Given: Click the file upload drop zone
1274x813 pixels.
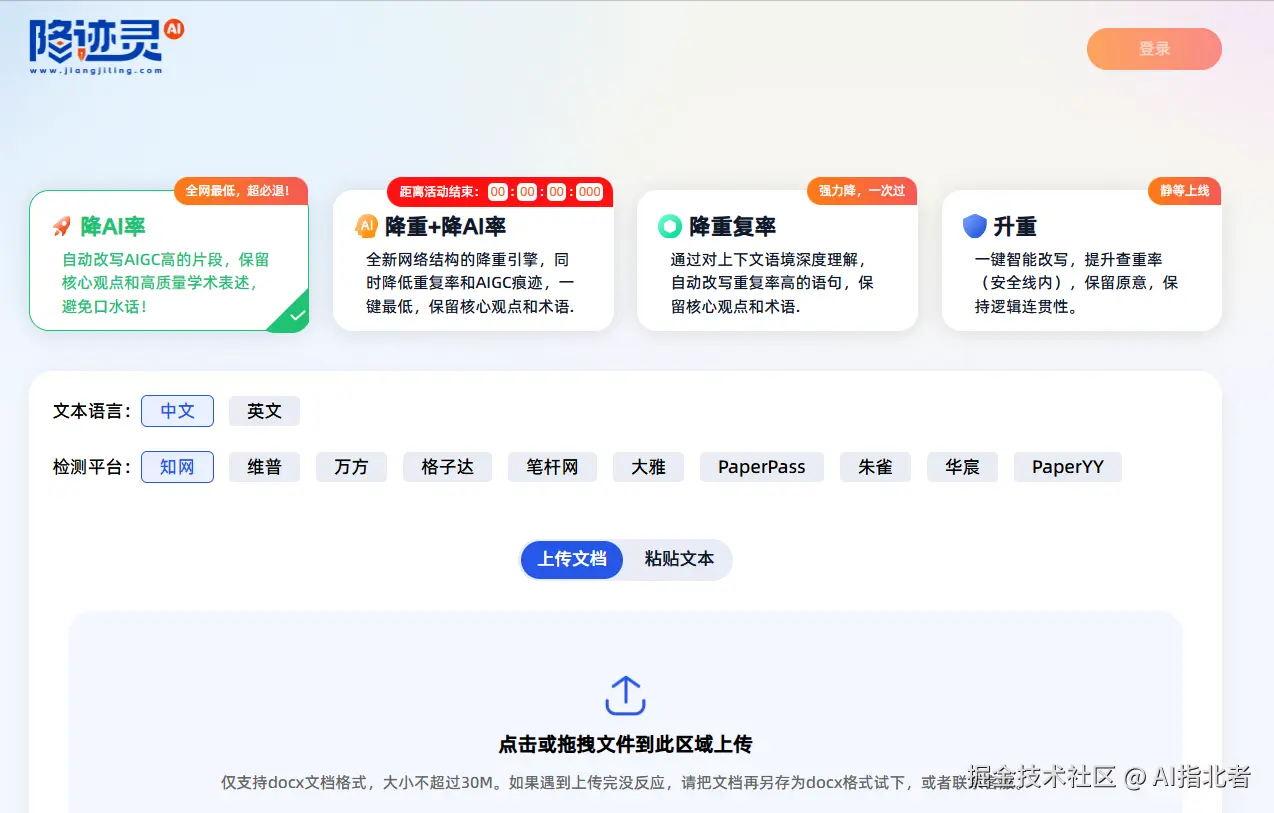Looking at the screenshot, I should tap(625, 720).
